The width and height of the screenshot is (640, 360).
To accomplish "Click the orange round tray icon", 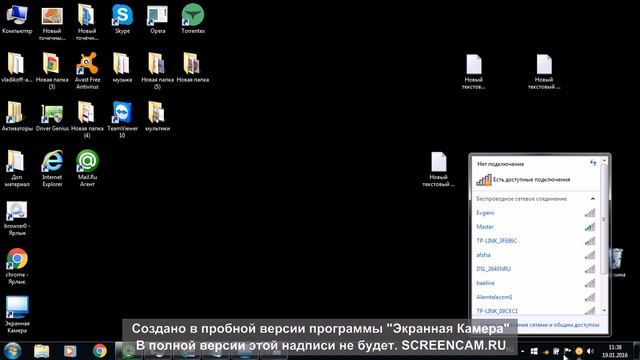I will (579, 351).
